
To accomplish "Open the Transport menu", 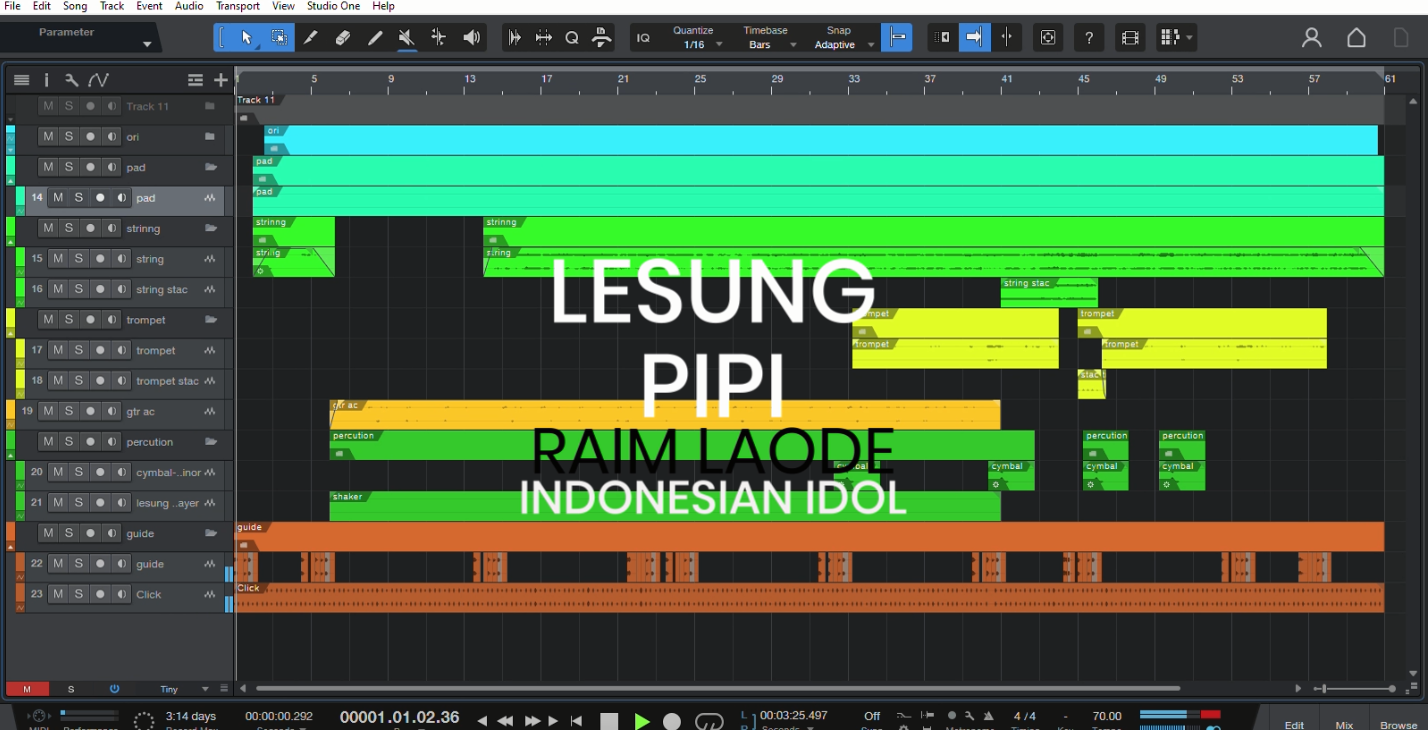I will click(x=238, y=6).
